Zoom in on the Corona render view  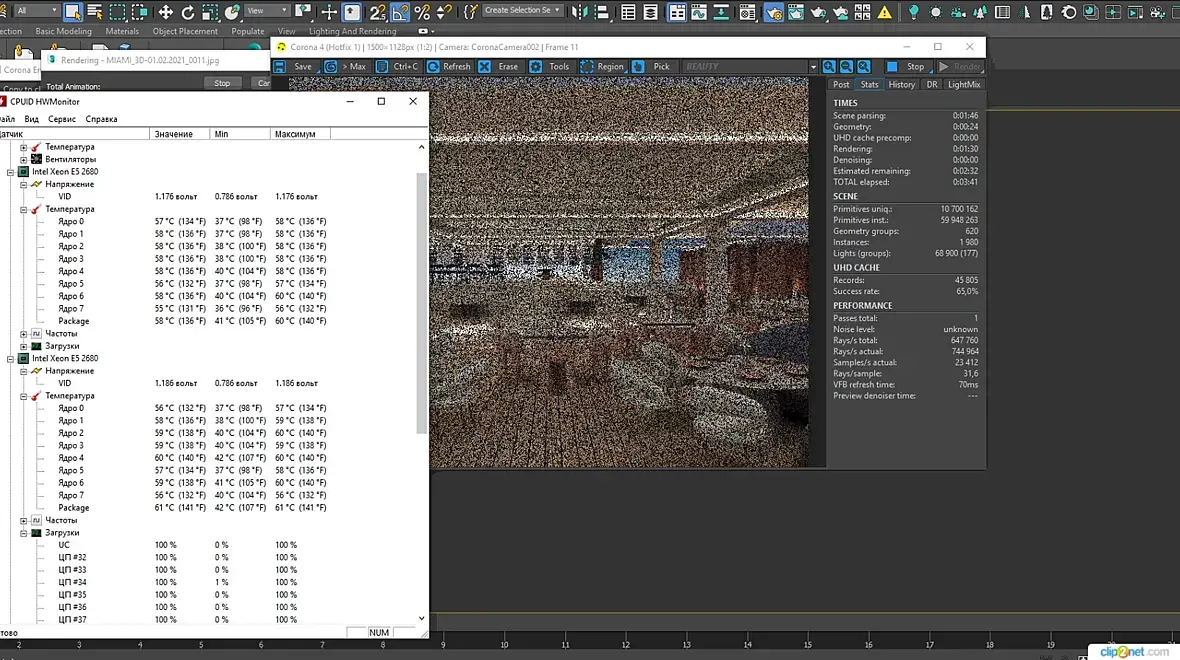829,67
